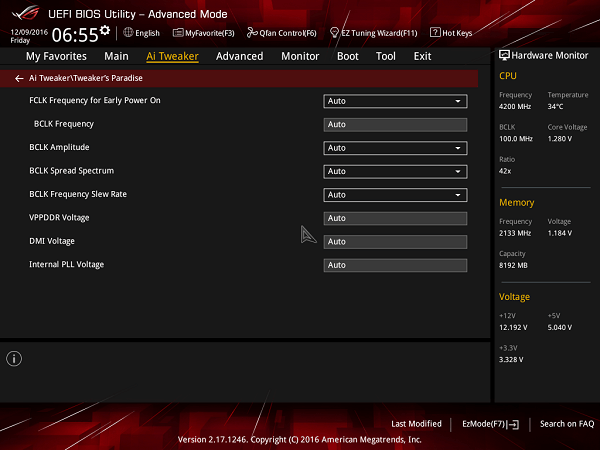Click the 3.328 V reading

(x=511, y=360)
